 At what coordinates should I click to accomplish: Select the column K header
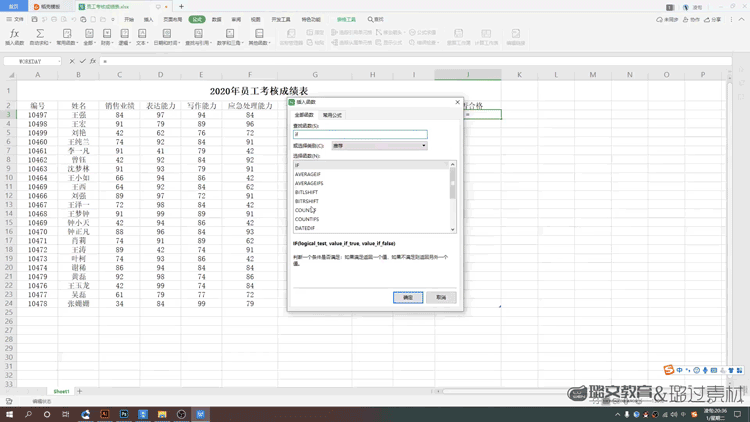519,75
